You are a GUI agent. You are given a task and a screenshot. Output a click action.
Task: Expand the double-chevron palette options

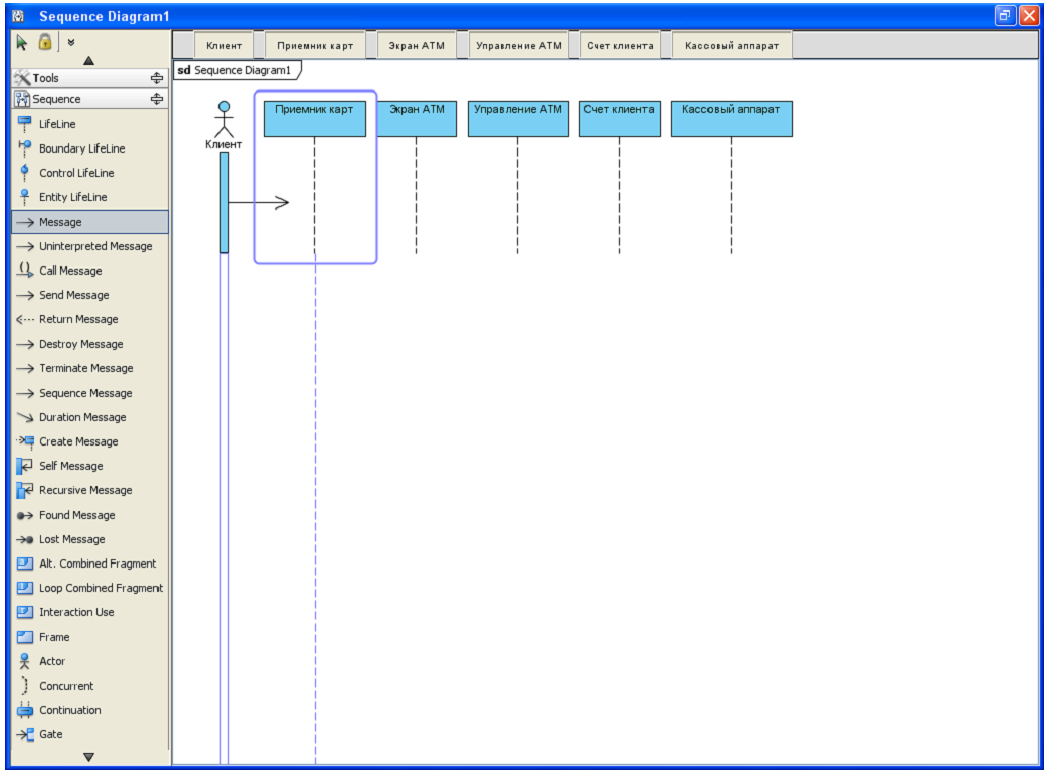coord(71,42)
